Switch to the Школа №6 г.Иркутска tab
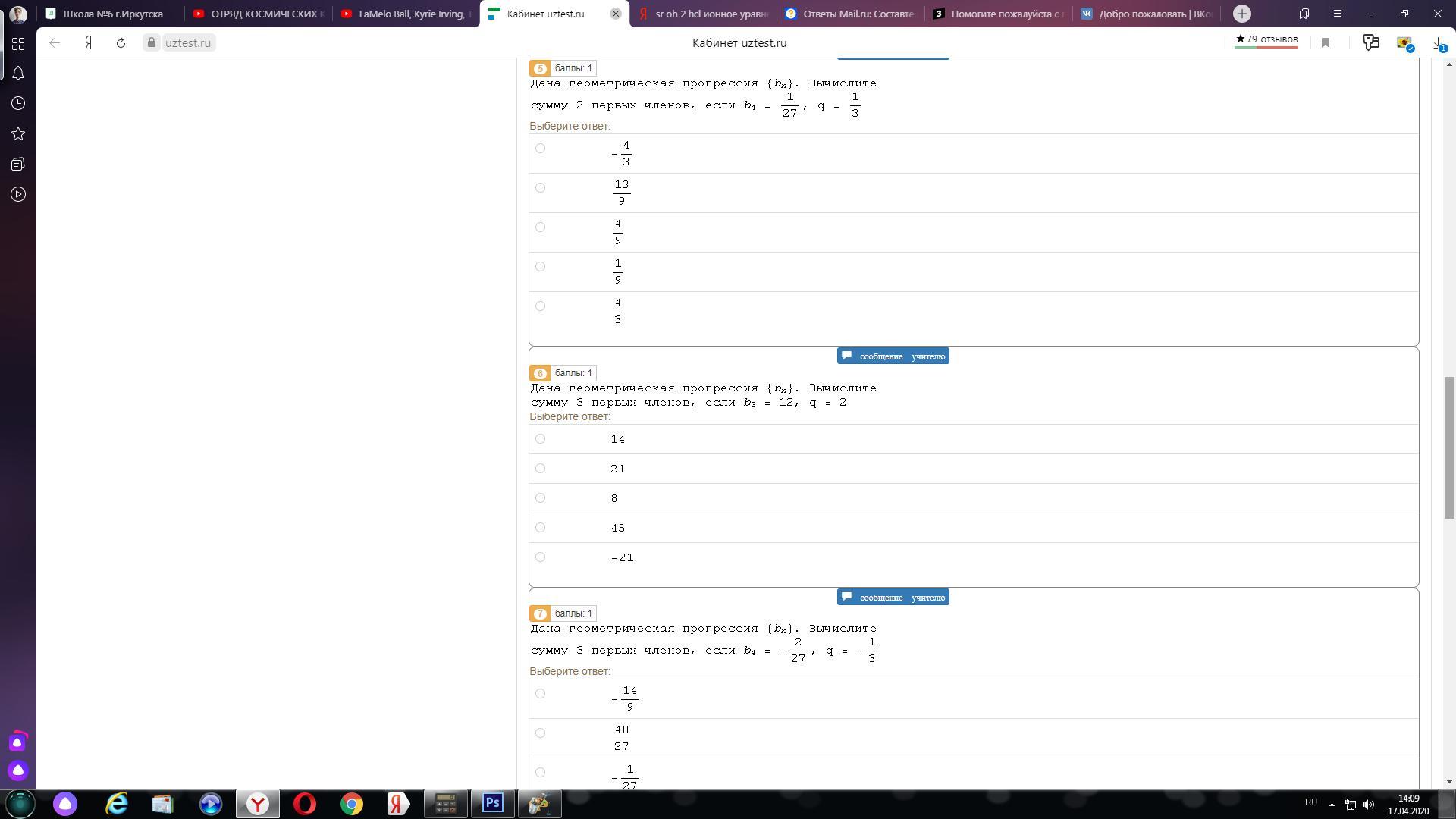Screen dimensions: 1456x819 (112, 14)
